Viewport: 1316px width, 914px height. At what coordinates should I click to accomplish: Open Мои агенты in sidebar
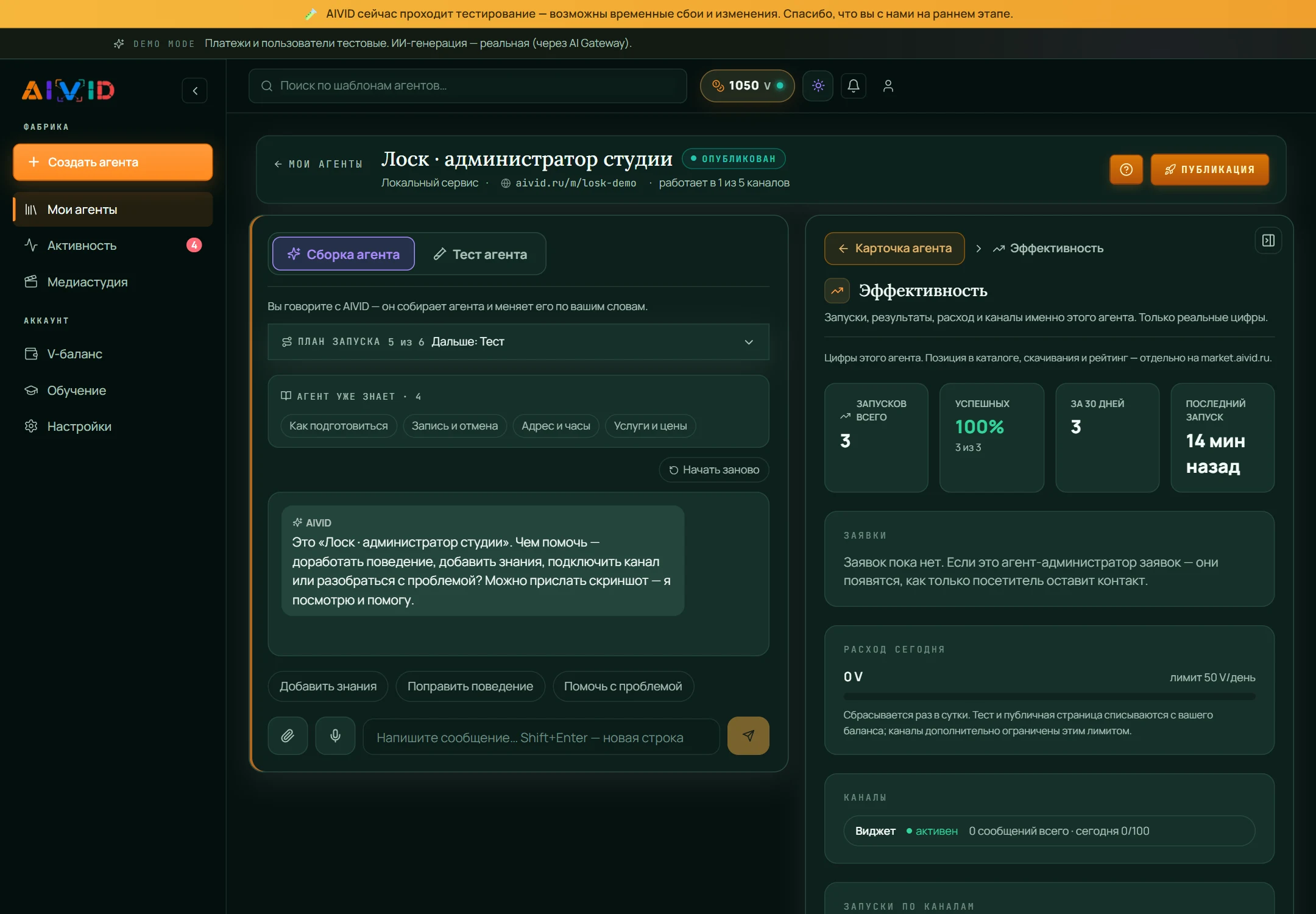(x=113, y=210)
